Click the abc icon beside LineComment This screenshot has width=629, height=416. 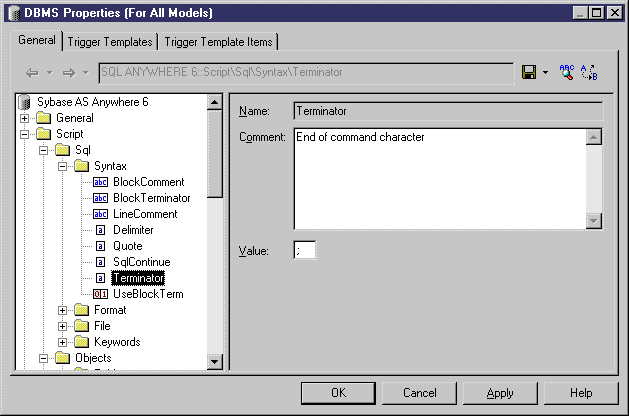[x=100, y=214]
